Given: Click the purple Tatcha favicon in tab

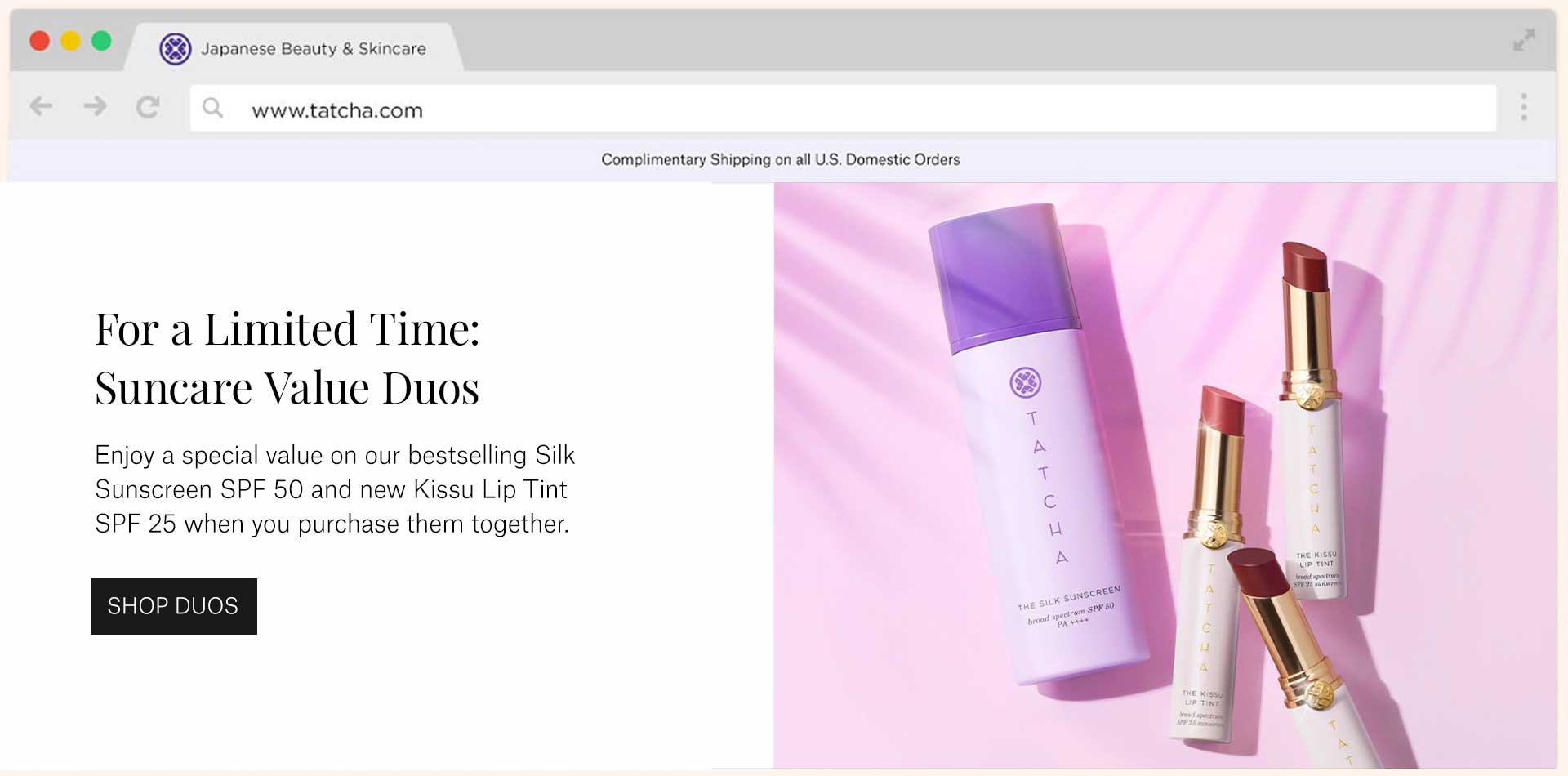Looking at the screenshot, I should click(x=175, y=49).
